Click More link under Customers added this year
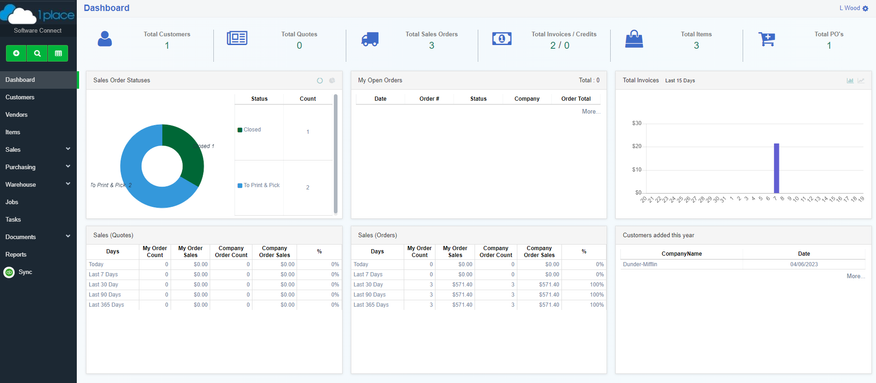The width and height of the screenshot is (876, 383). pos(855,276)
